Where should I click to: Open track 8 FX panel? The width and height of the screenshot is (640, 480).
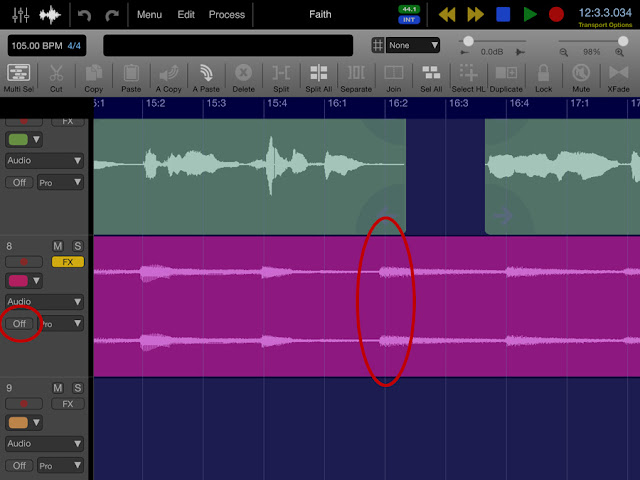(x=68, y=262)
